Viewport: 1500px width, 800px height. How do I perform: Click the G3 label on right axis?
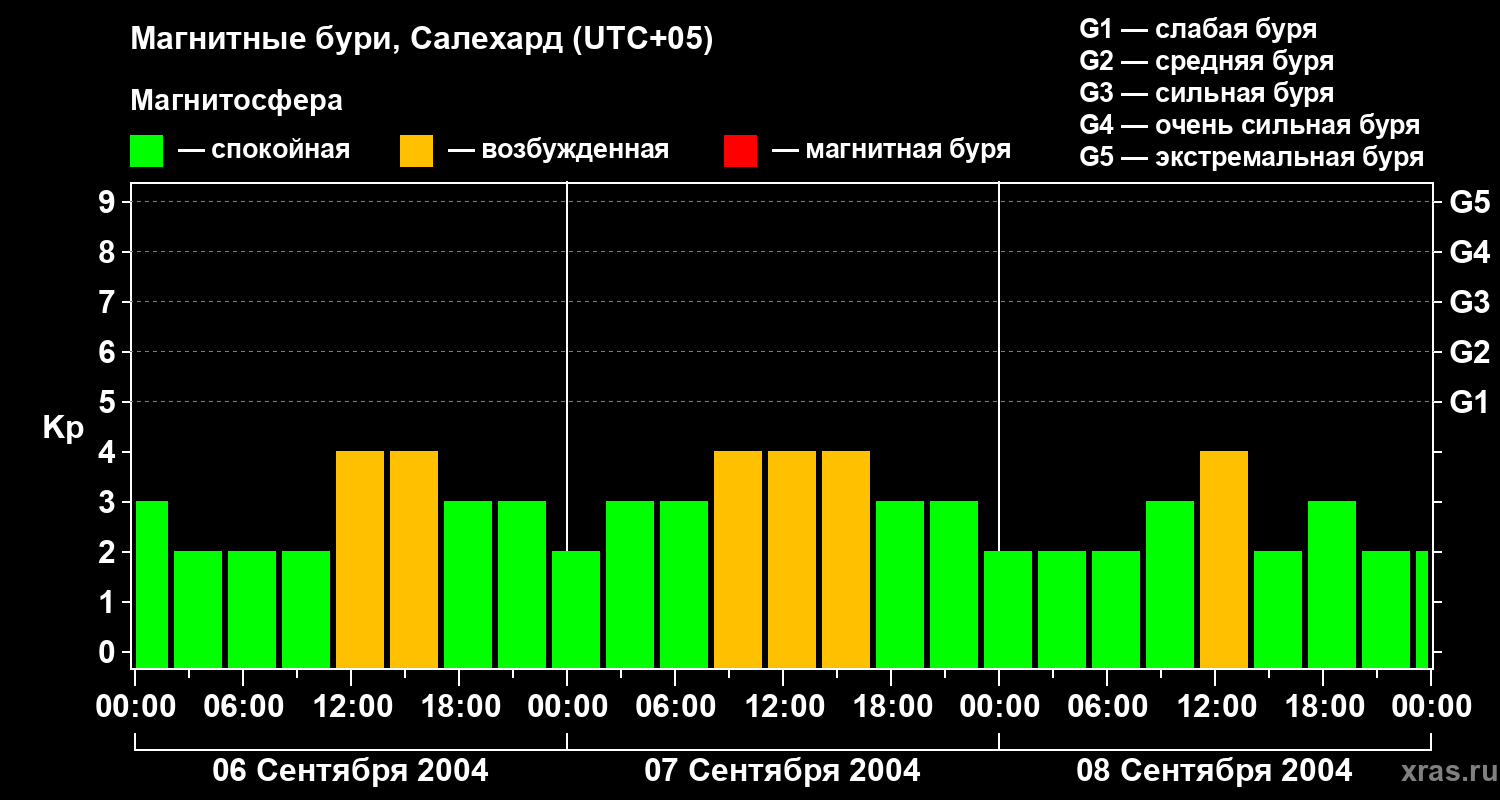[x=1469, y=302]
